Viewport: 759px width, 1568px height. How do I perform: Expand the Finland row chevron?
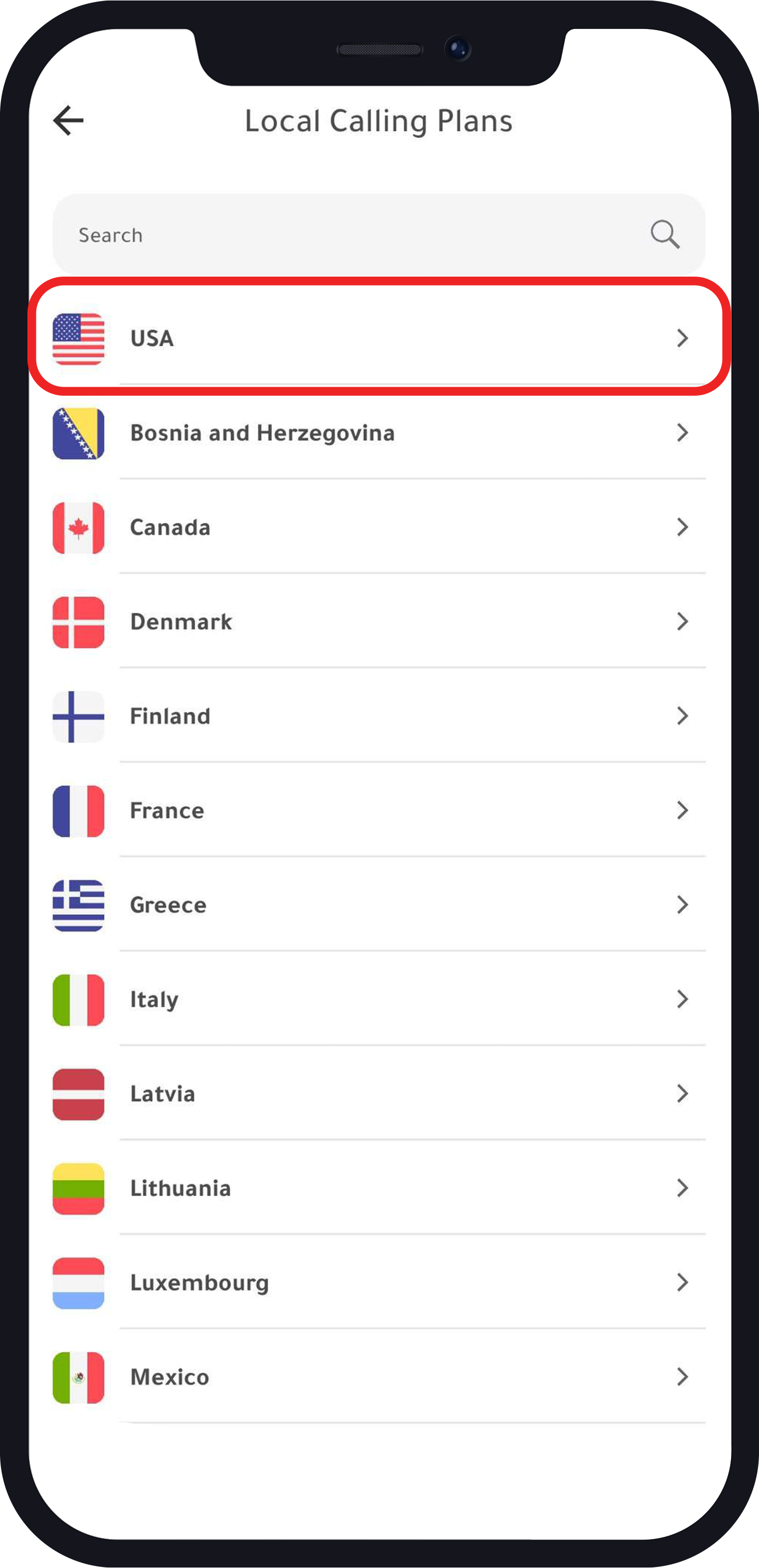point(682,716)
